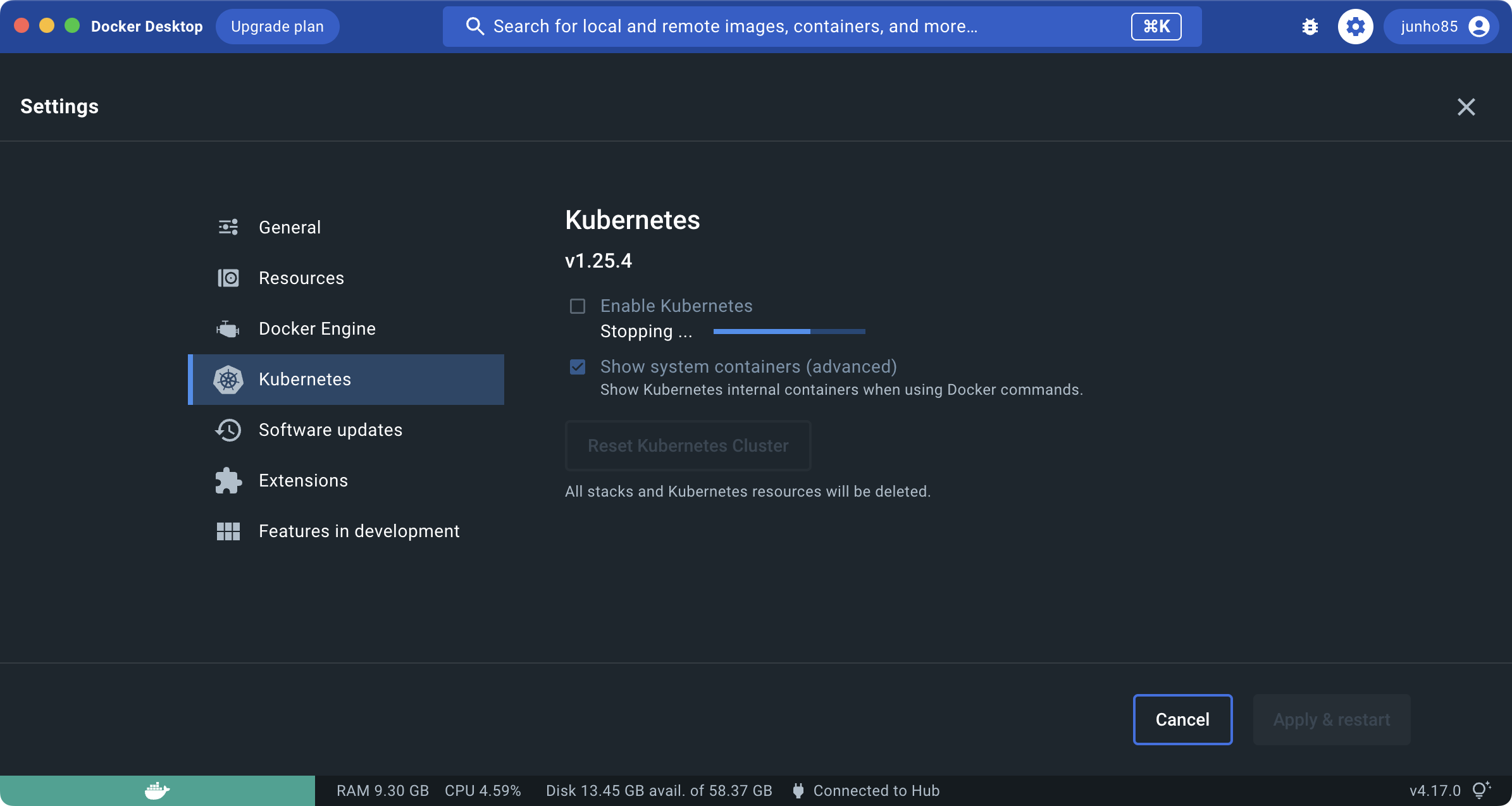The image size is (1512, 806).
Task: Select Features in development section
Action: coord(359,531)
